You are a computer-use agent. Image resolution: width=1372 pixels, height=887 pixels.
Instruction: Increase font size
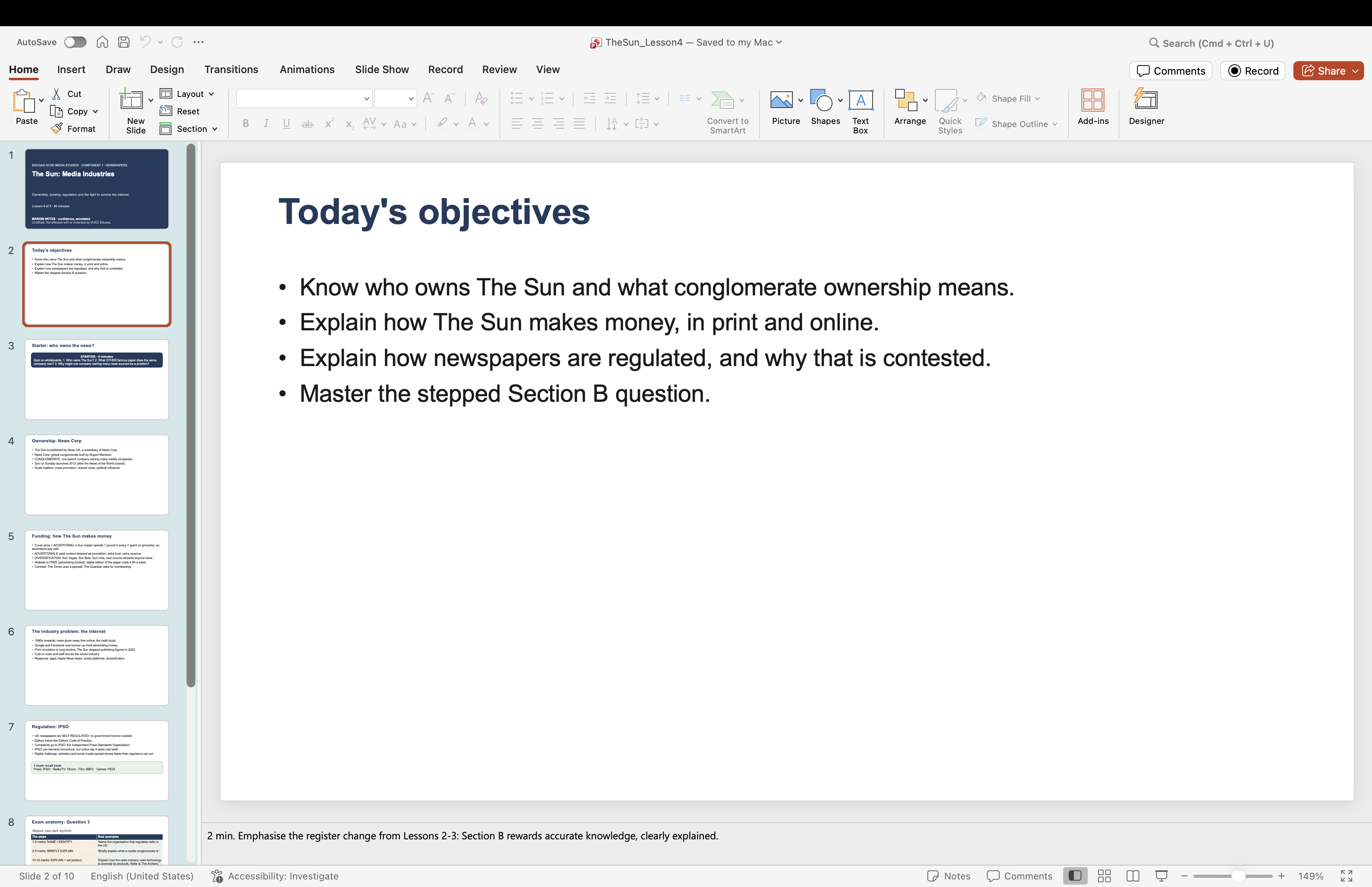click(428, 98)
